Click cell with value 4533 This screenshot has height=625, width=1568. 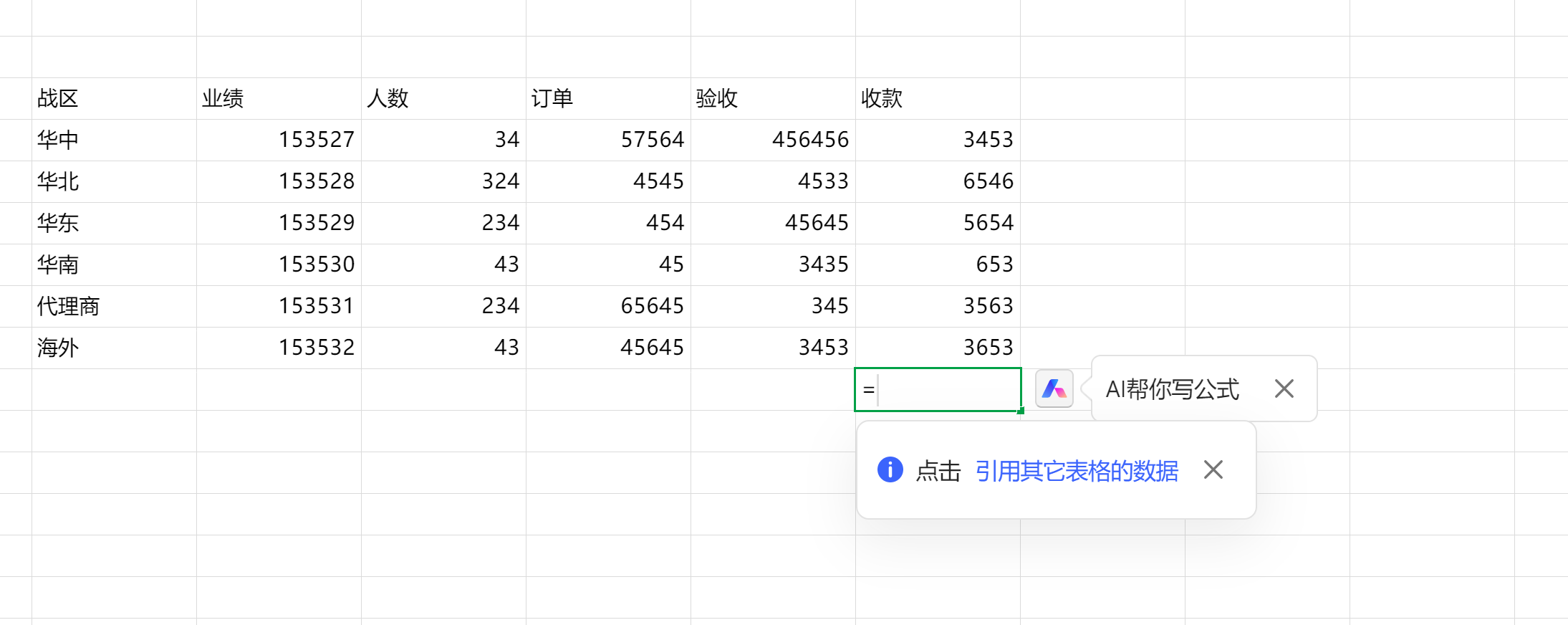point(773,181)
